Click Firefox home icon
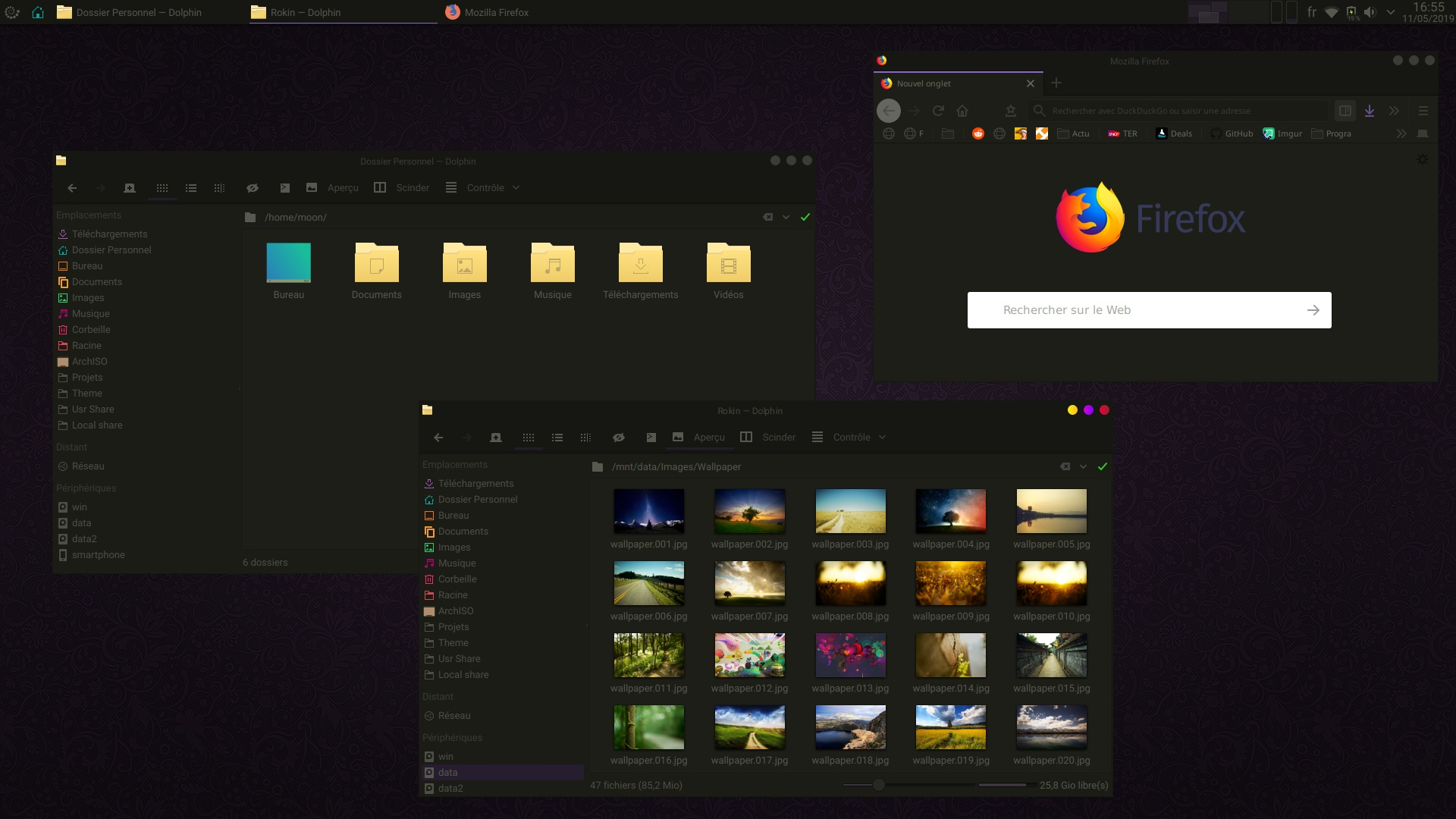Image resolution: width=1456 pixels, height=819 pixels. point(962,111)
